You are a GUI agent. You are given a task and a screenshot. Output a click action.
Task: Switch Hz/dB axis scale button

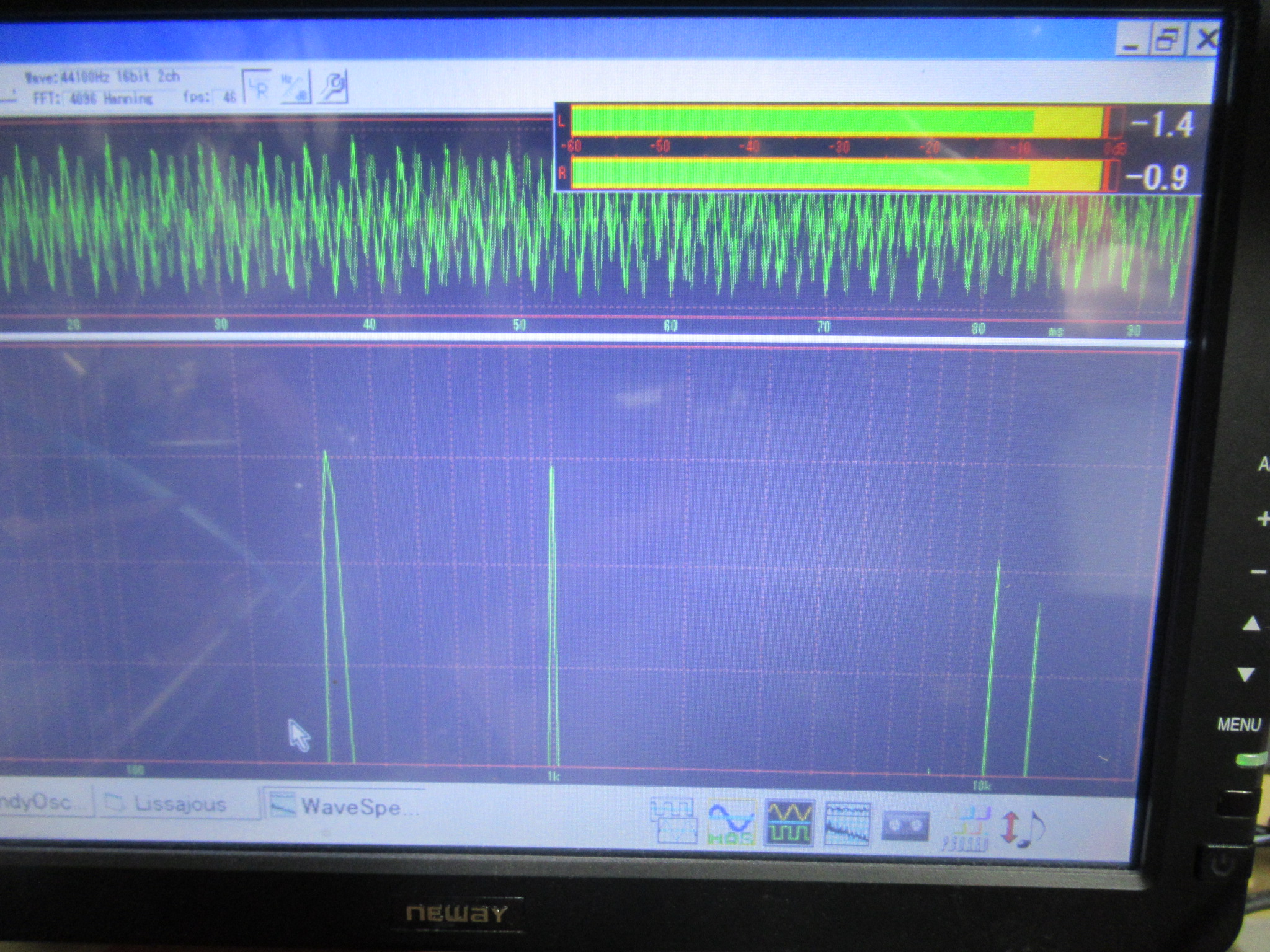[295, 88]
